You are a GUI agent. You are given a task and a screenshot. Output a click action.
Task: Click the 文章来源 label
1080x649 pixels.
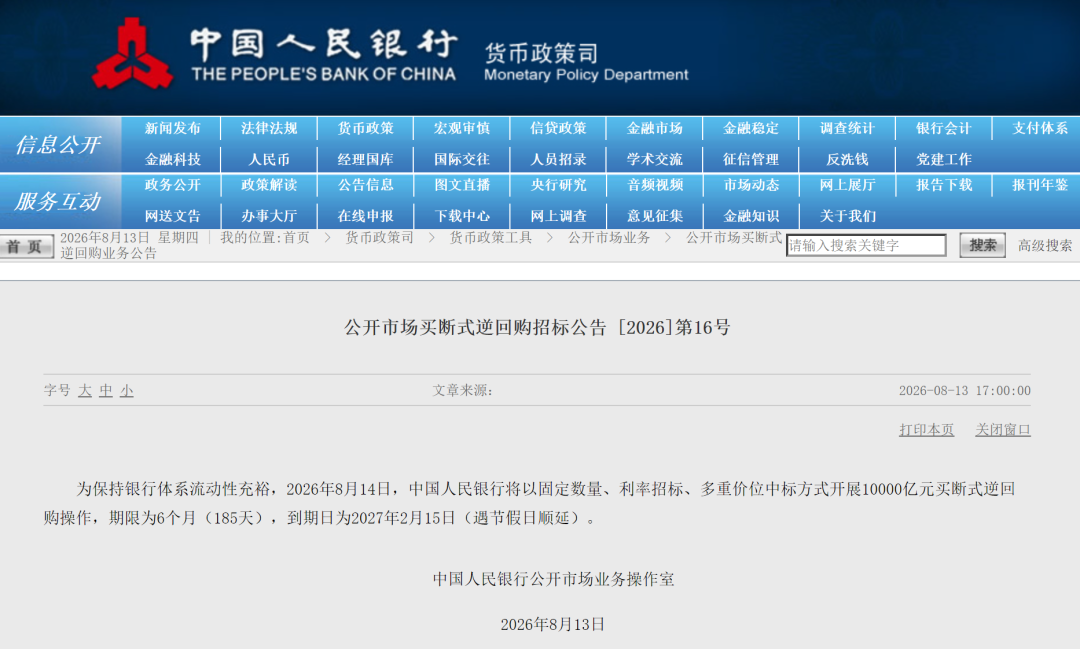point(462,391)
